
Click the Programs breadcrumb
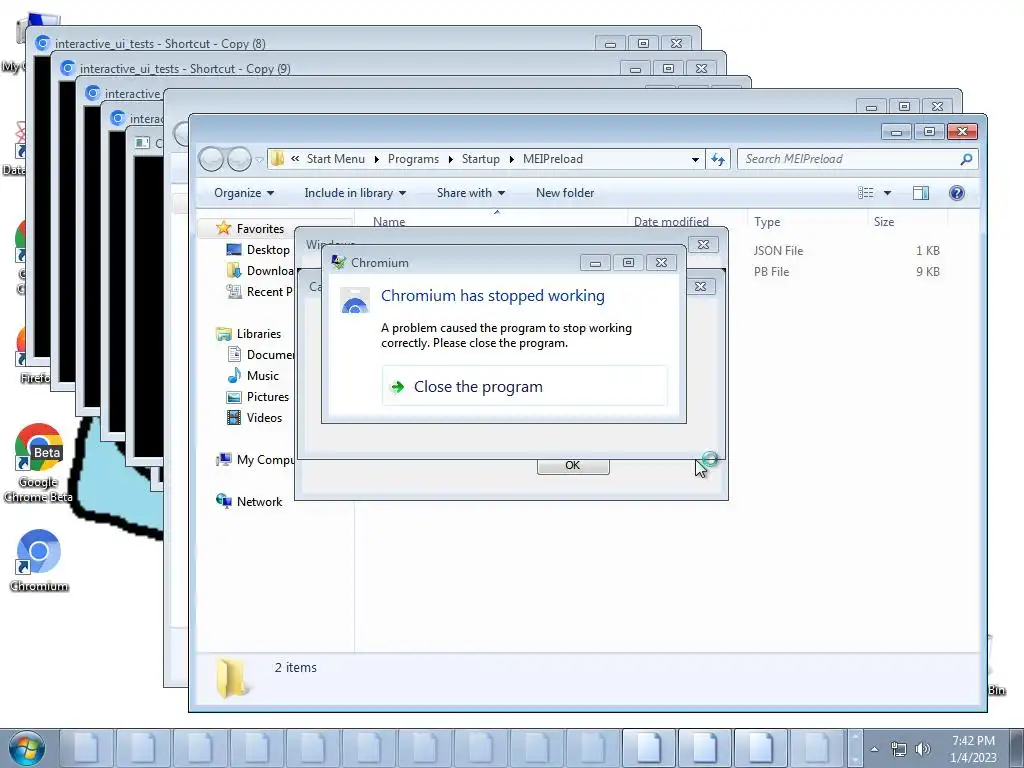coord(413,159)
